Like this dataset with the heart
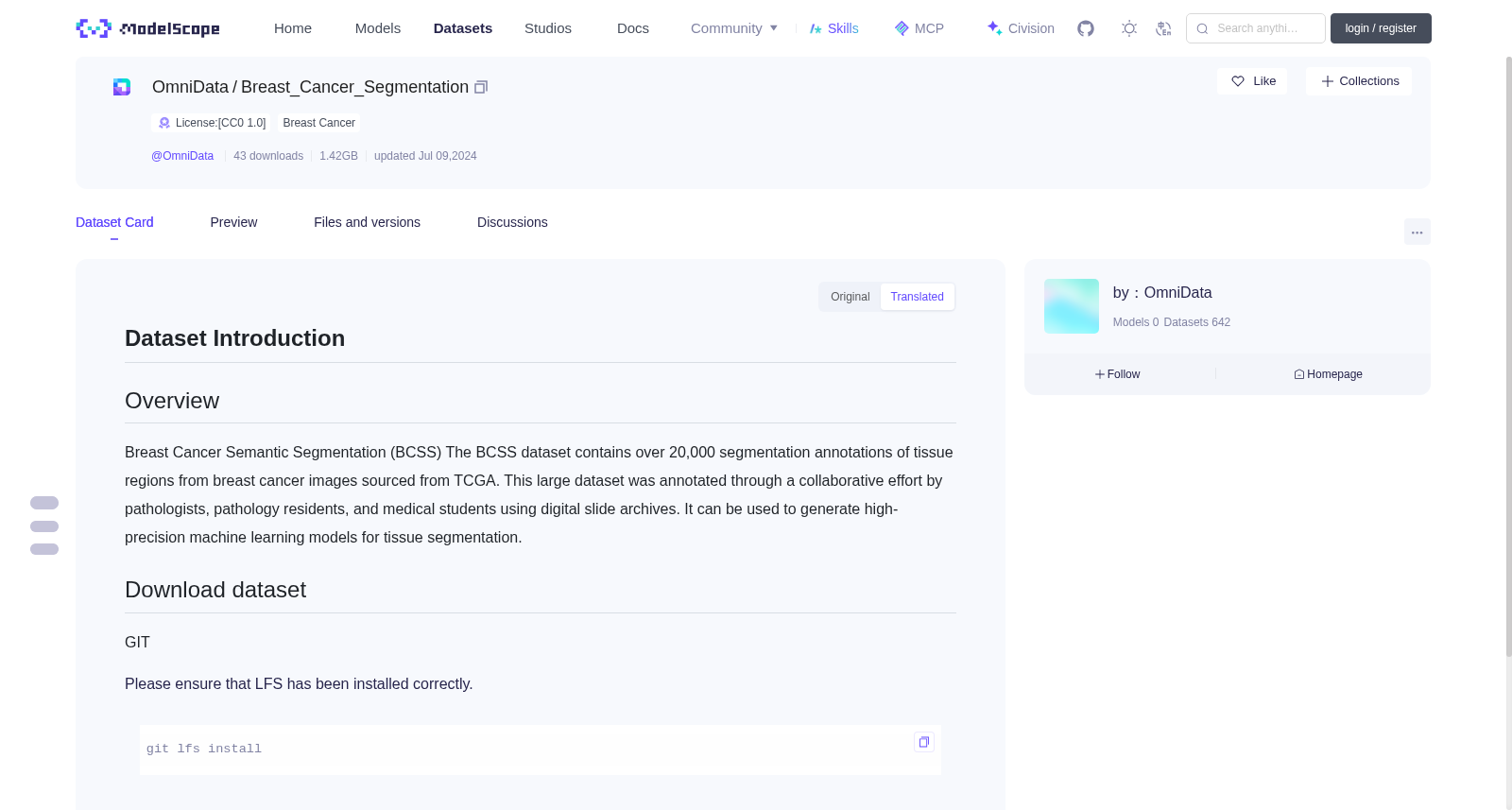This screenshot has height=810, width=1512. coord(1252,81)
